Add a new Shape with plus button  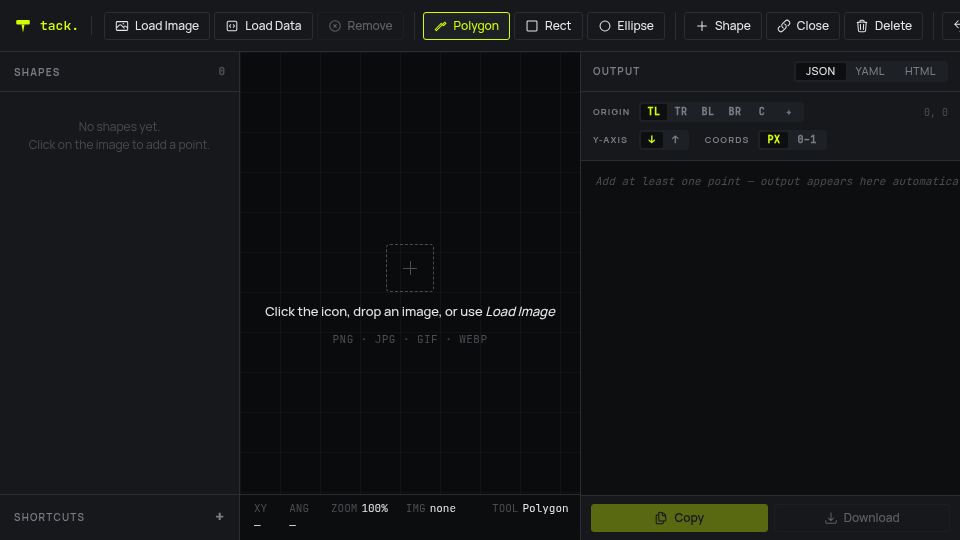(722, 26)
